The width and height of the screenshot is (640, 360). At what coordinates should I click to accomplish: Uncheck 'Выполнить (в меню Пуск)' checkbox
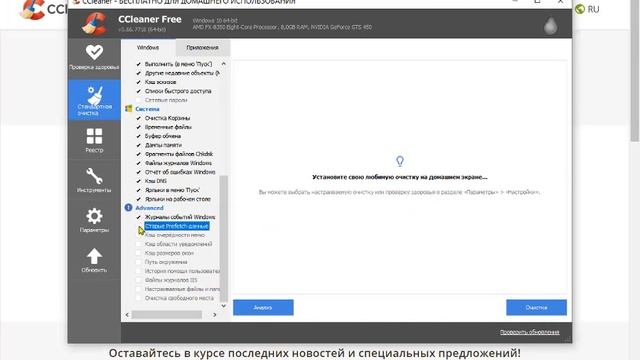(x=138, y=64)
